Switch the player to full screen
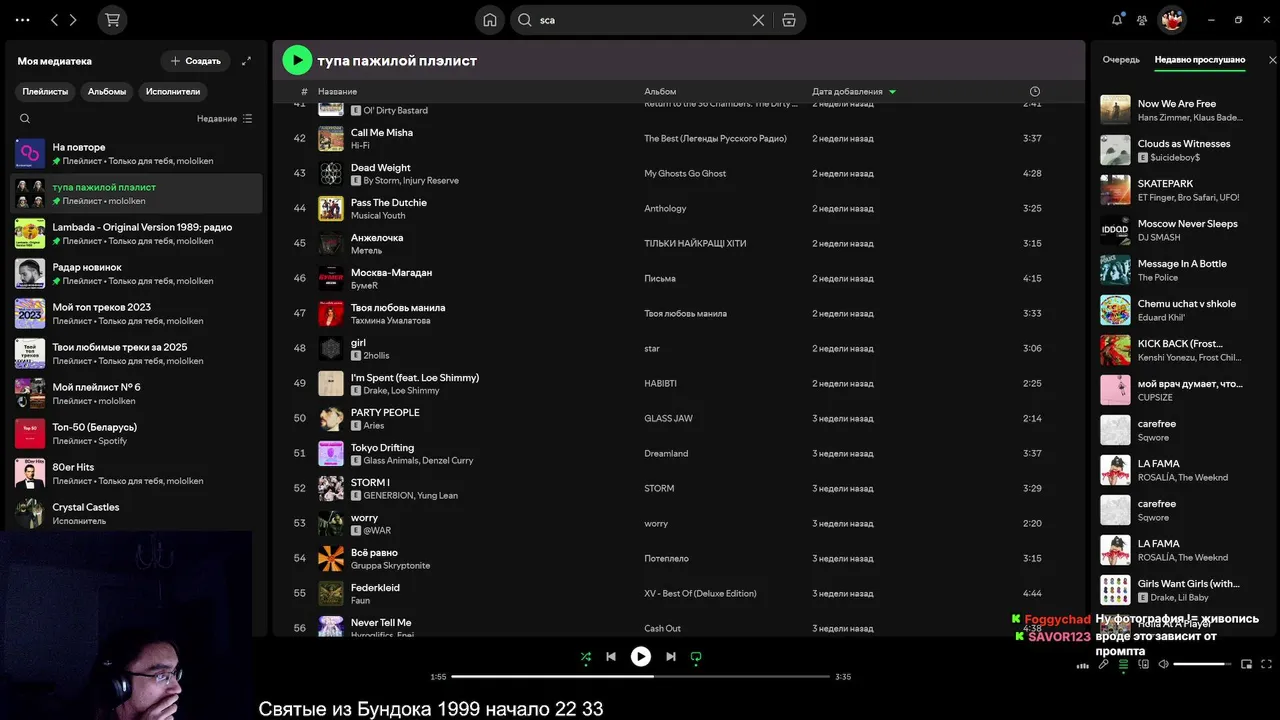1280x720 pixels. (1267, 664)
